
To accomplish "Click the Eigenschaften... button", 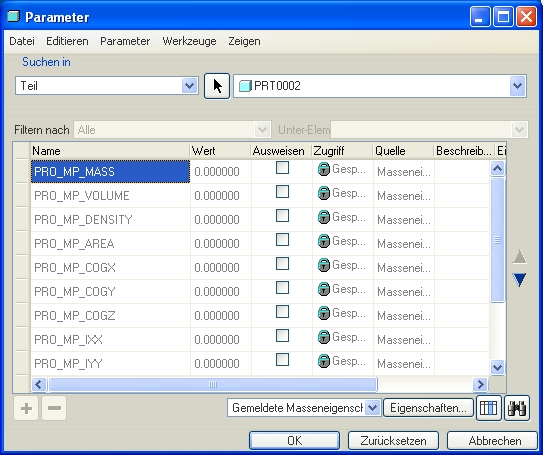I will tap(428, 408).
